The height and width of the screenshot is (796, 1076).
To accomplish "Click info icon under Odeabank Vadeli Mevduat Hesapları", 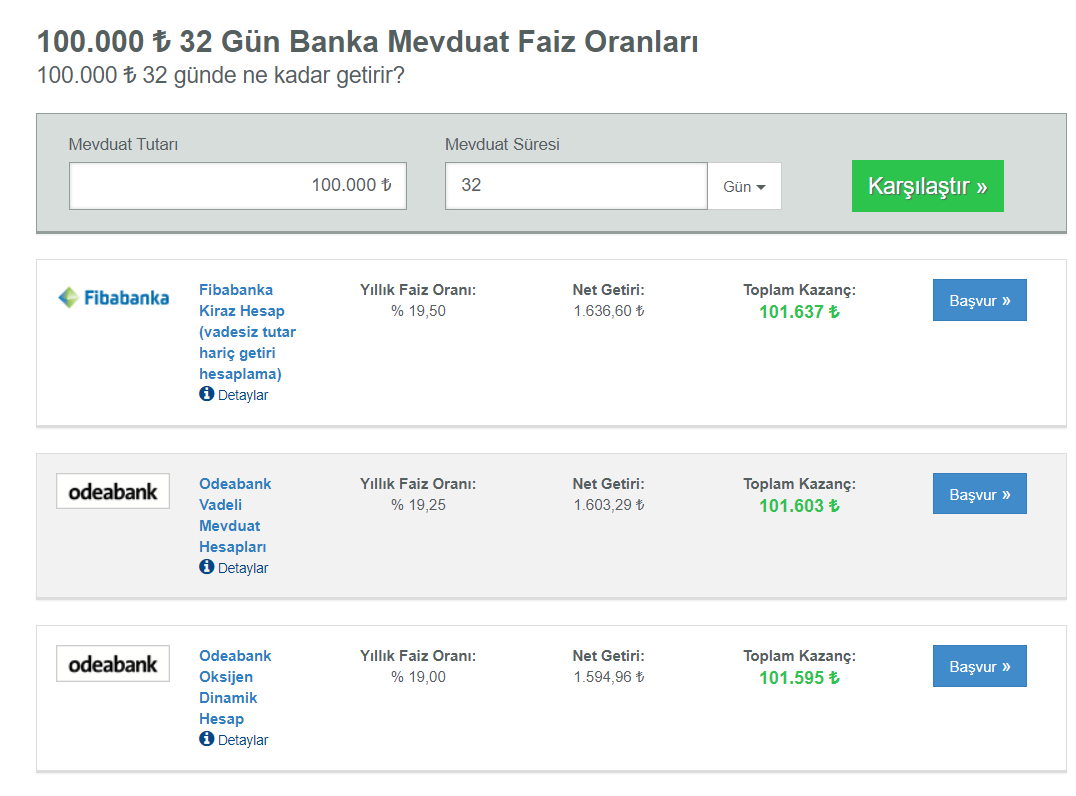I will tap(207, 567).
